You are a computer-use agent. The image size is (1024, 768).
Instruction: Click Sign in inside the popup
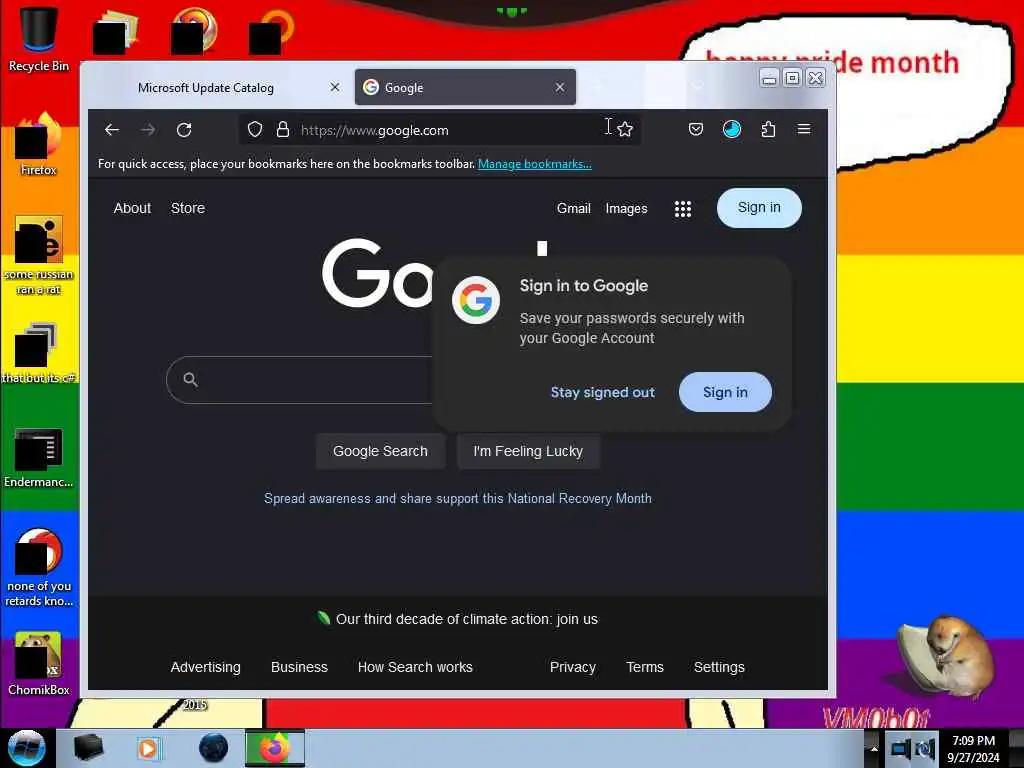pos(725,392)
